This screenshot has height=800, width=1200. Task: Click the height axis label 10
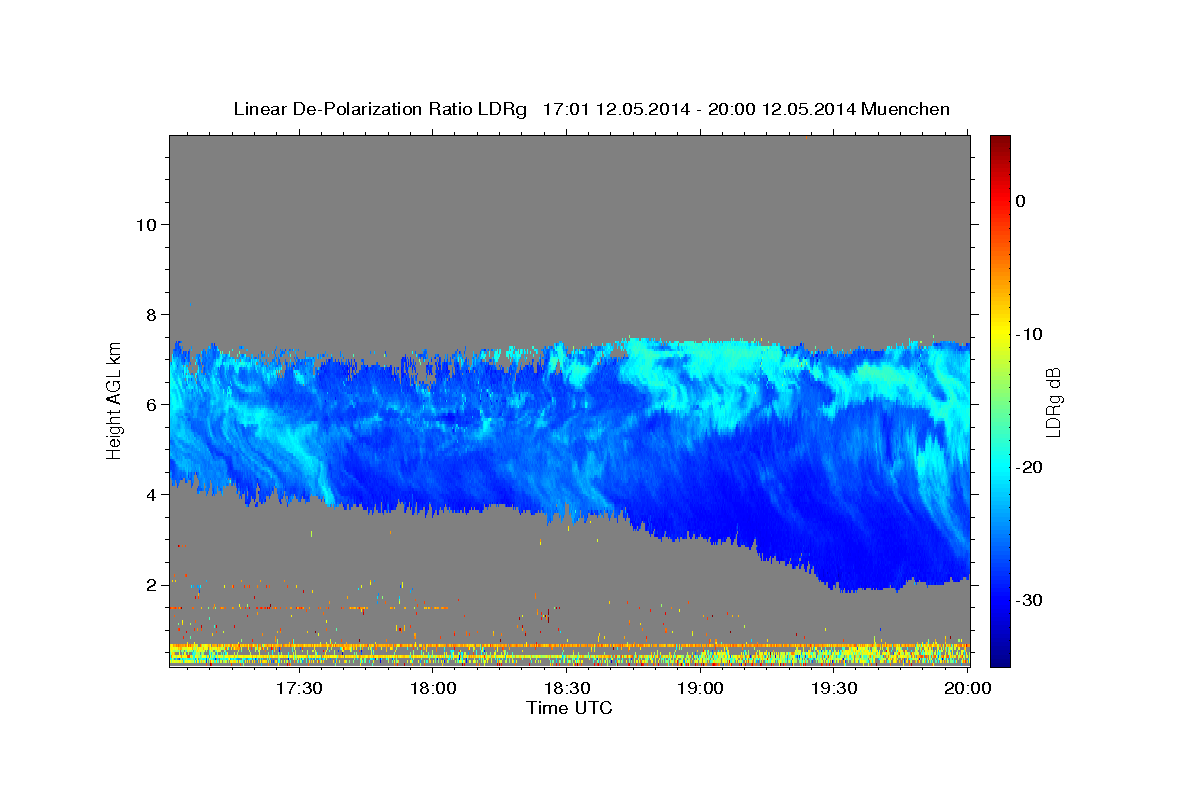(146, 225)
